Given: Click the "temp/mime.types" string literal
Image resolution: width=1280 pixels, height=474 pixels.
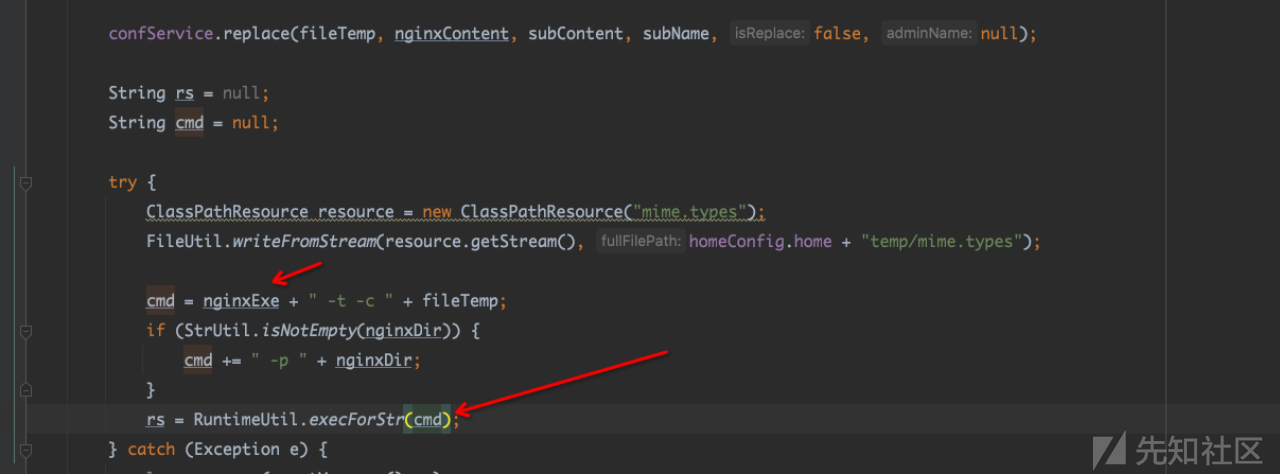Looking at the screenshot, I should click(x=943, y=241).
